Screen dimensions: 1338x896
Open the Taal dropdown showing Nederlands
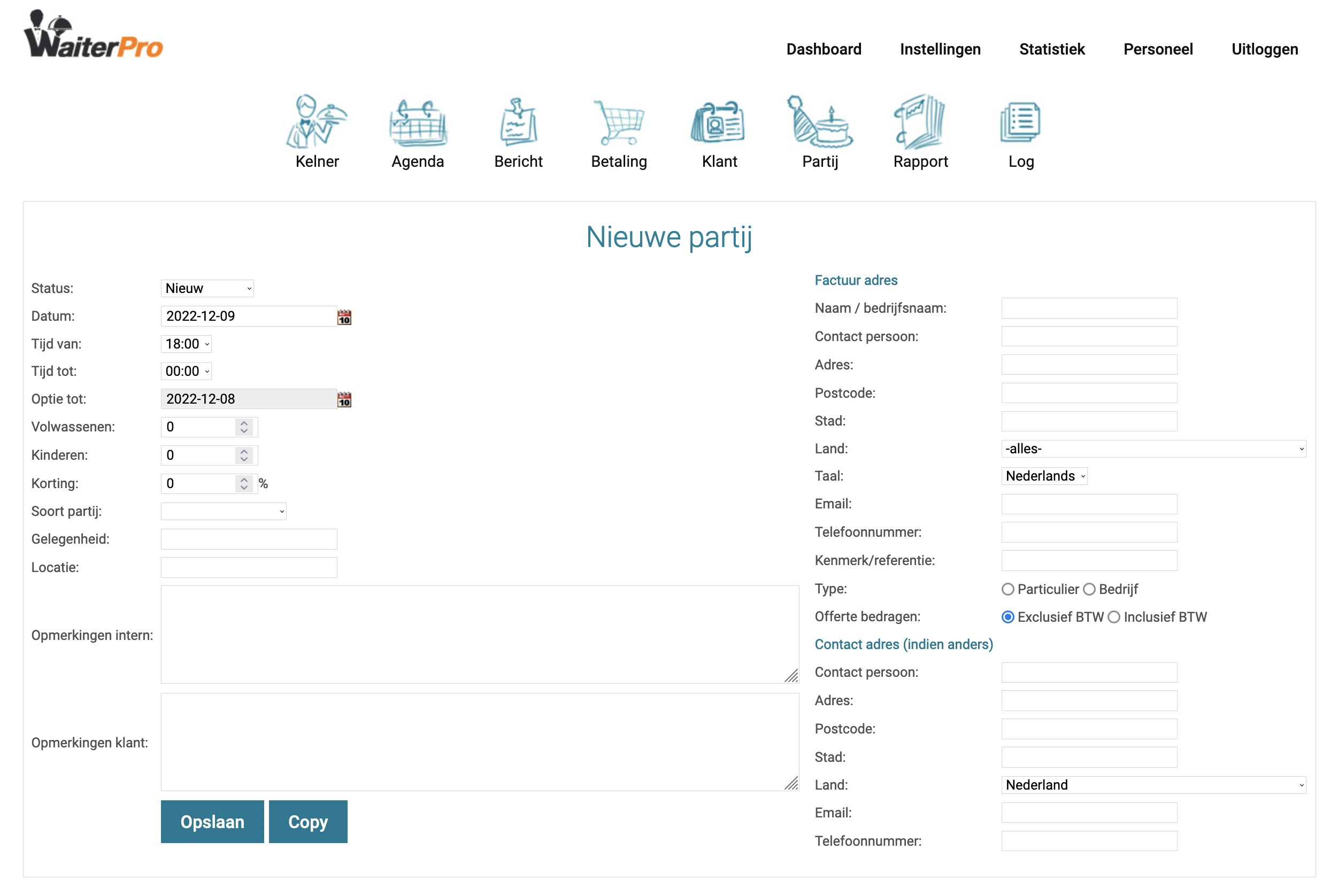(x=1044, y=476)
